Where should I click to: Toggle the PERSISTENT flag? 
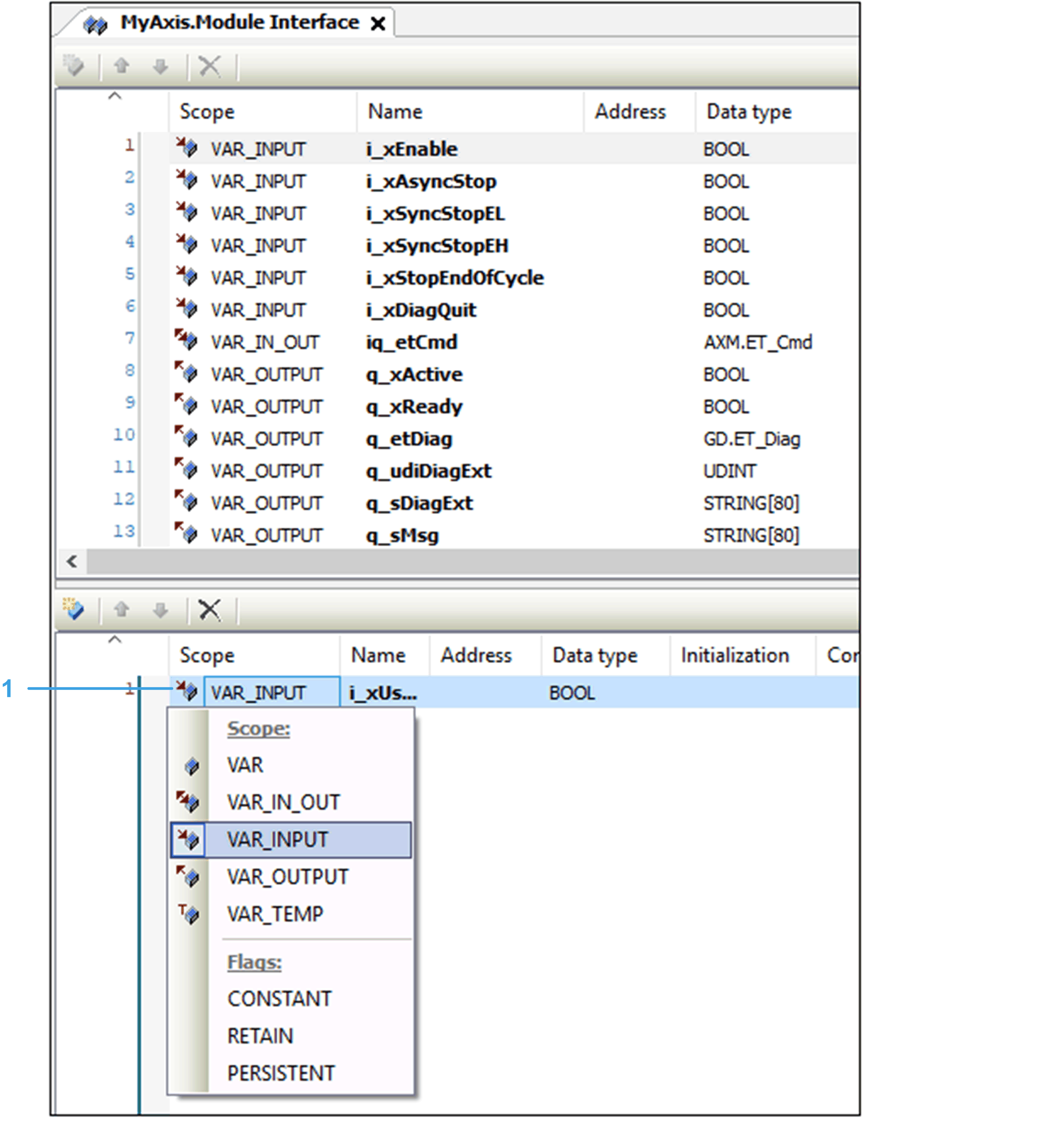pyautogui.click(x=281, y=1073)
